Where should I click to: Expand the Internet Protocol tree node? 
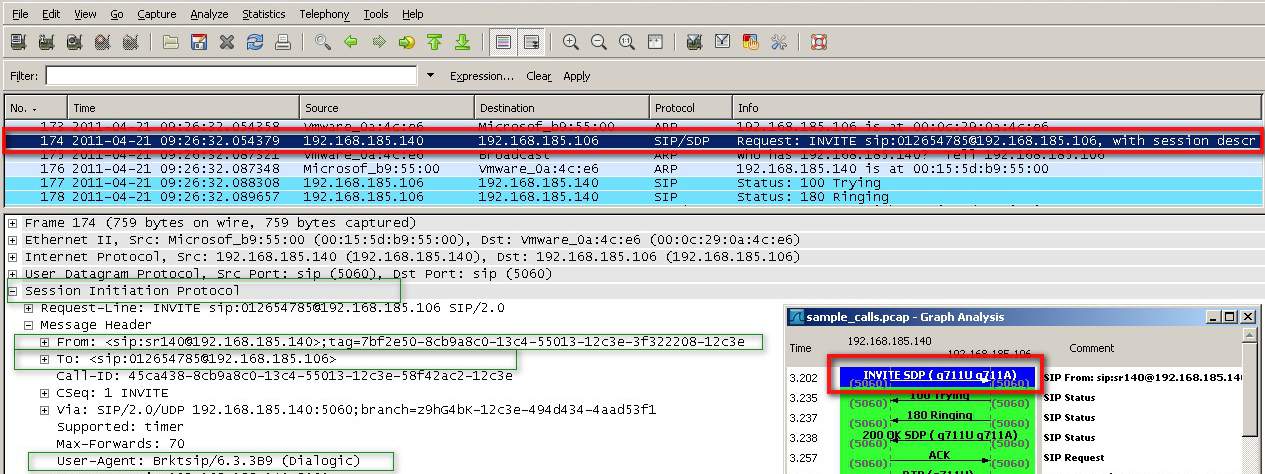point(13,257)
